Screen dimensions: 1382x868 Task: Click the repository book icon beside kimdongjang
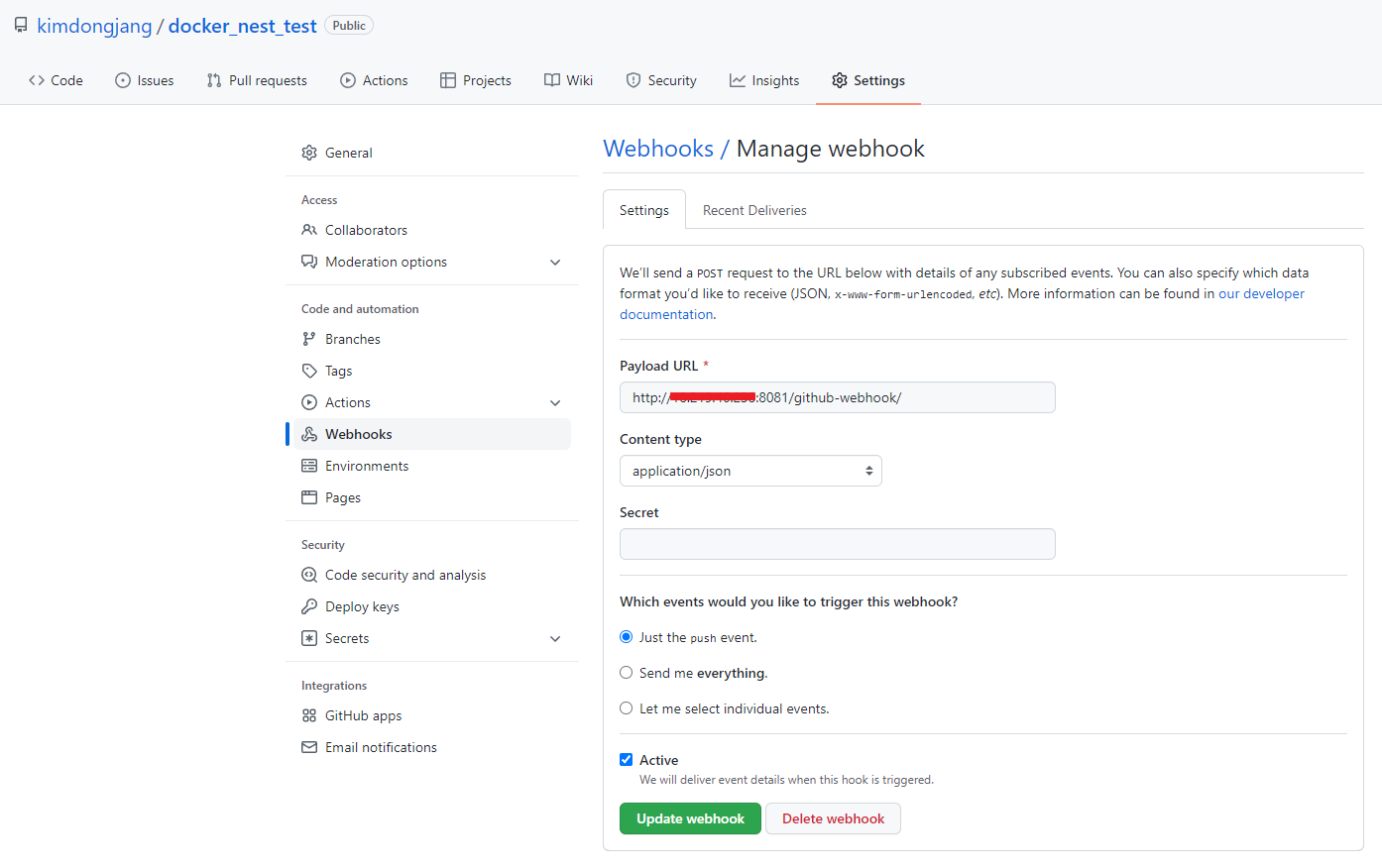tap(21, 26)
